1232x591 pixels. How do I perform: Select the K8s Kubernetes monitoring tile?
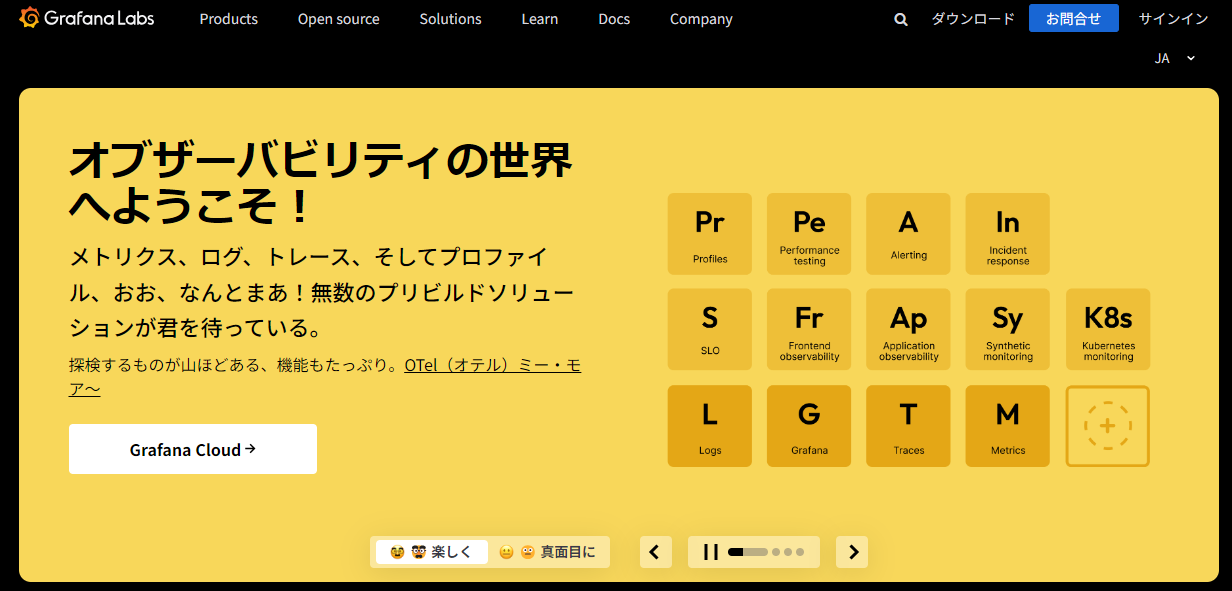click(1108, 330)
